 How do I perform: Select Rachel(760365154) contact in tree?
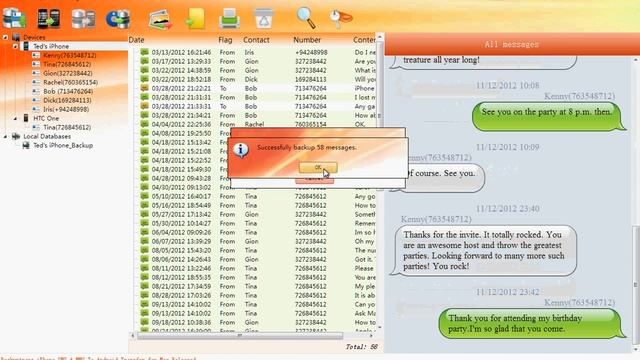pos(71,82)
